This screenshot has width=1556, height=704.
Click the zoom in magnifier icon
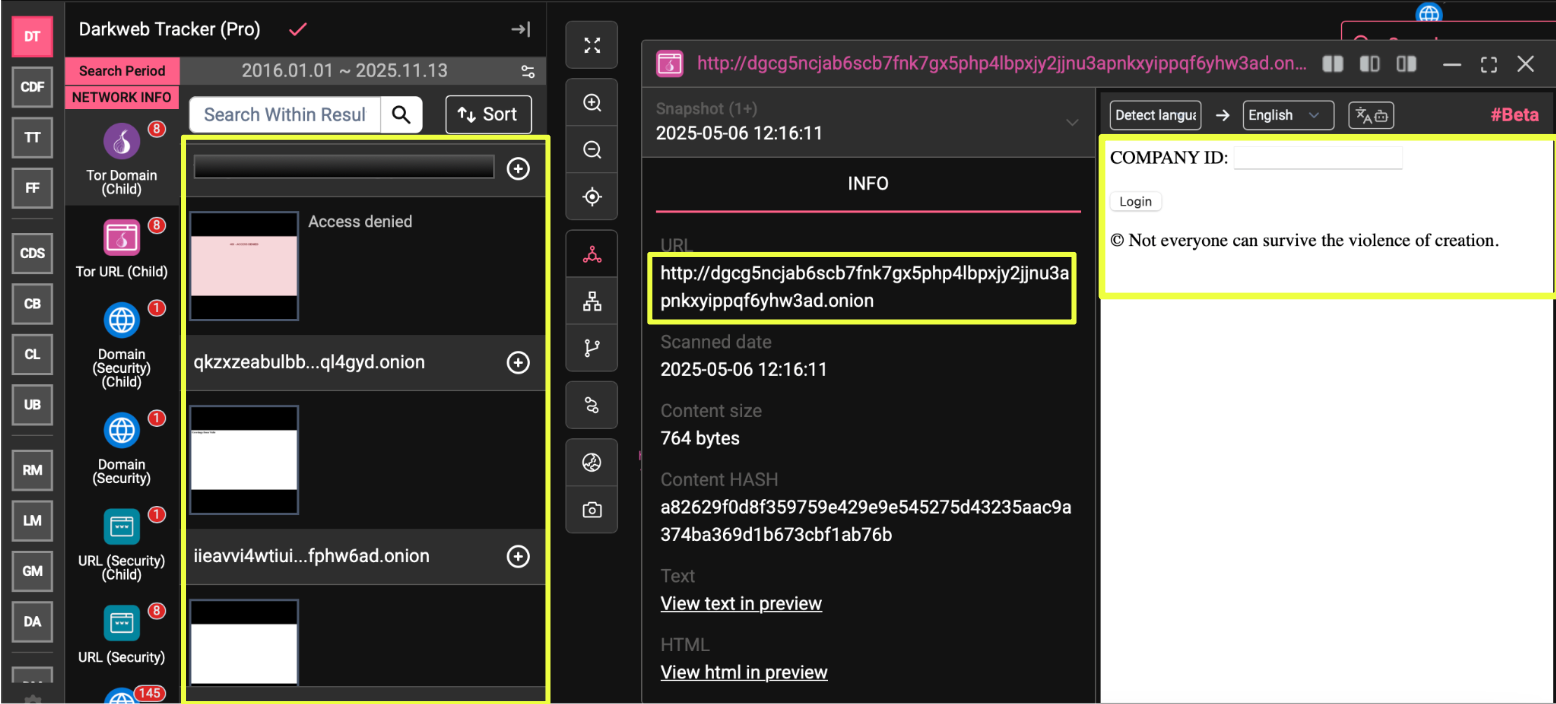pos(592,103)
